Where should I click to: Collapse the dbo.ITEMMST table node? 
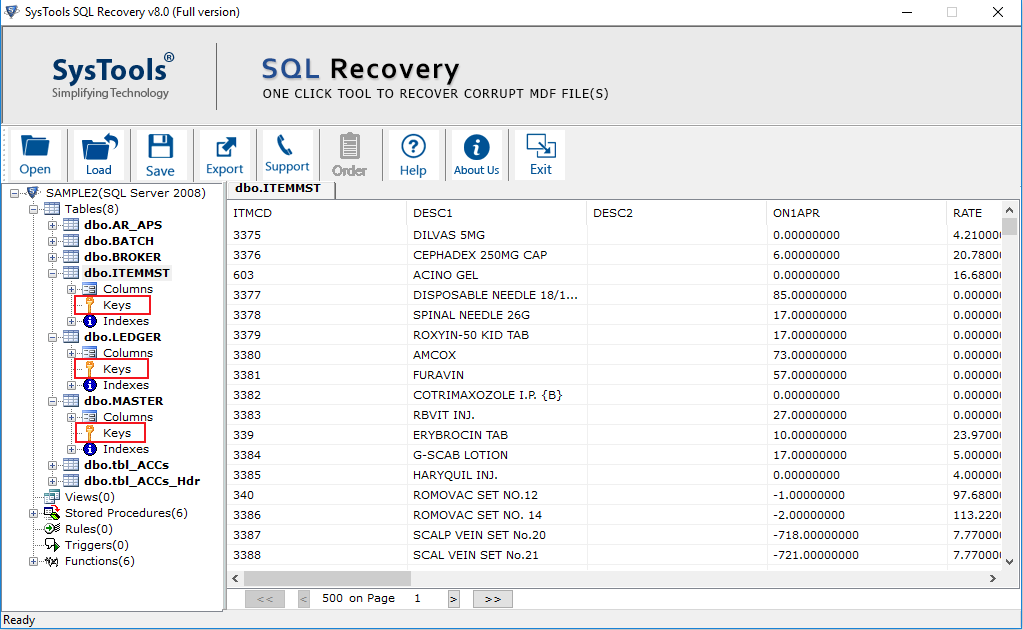coord(52,273)
